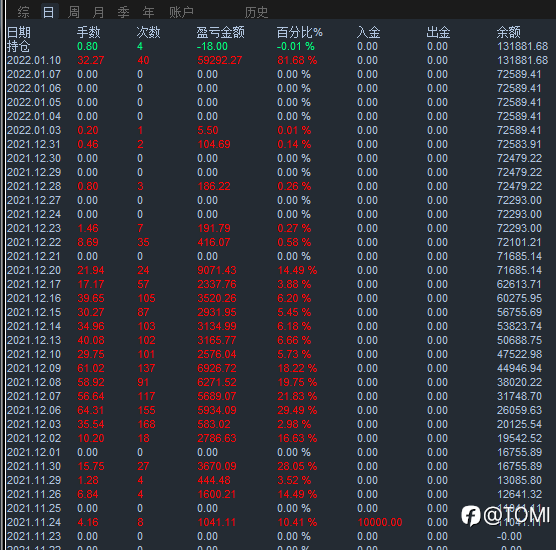Click balance 44946.94

(519, 368)
